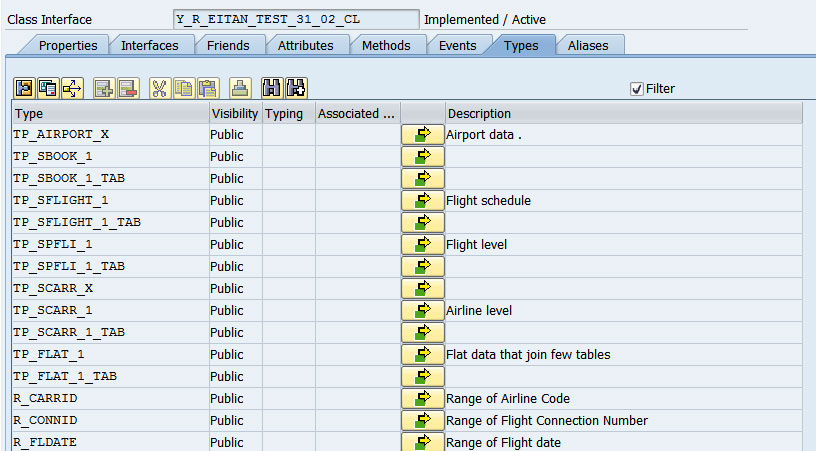Select the R_CONNID type cell

tap(110, 420)
